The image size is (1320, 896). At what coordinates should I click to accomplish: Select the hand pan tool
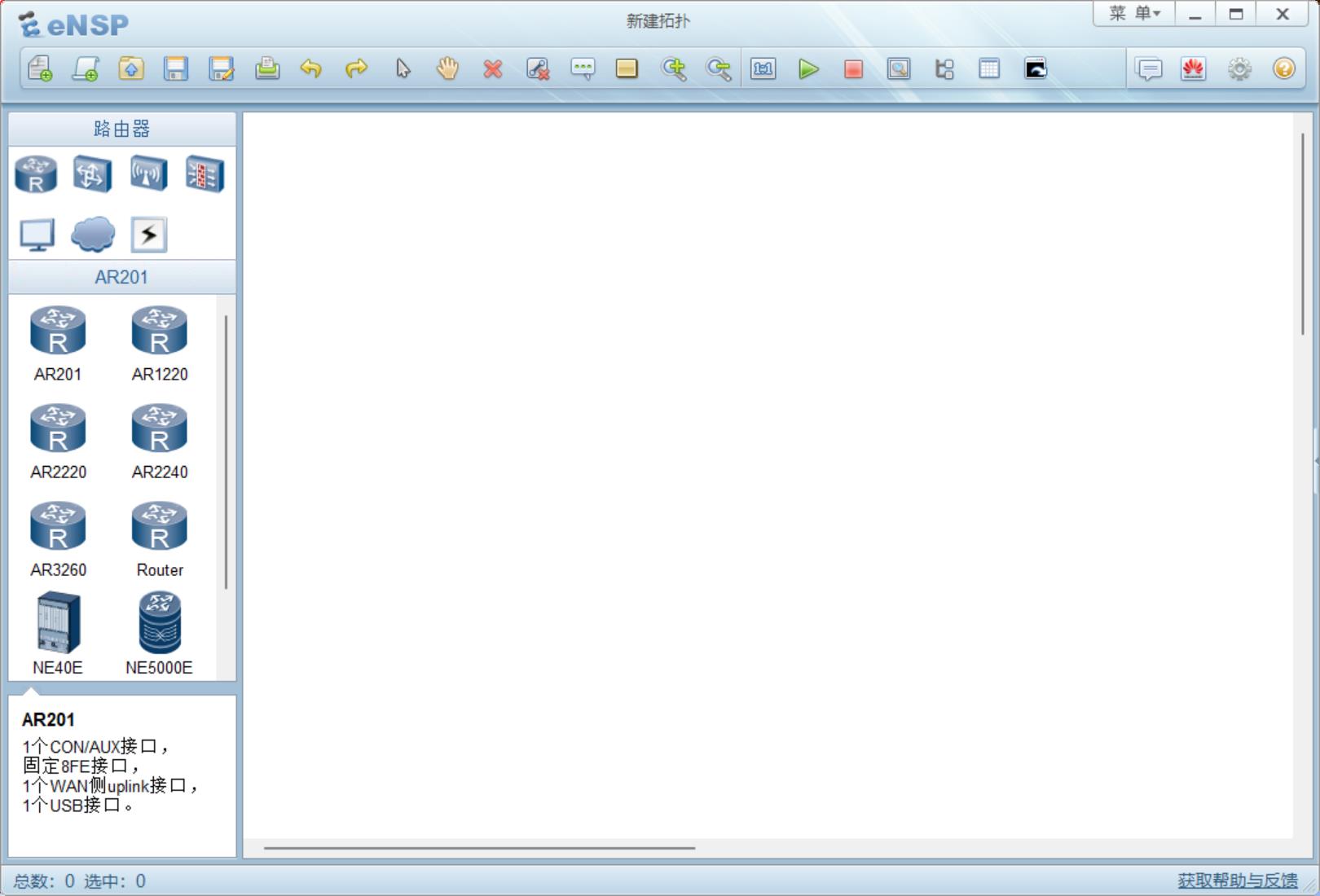pos(447,68)
